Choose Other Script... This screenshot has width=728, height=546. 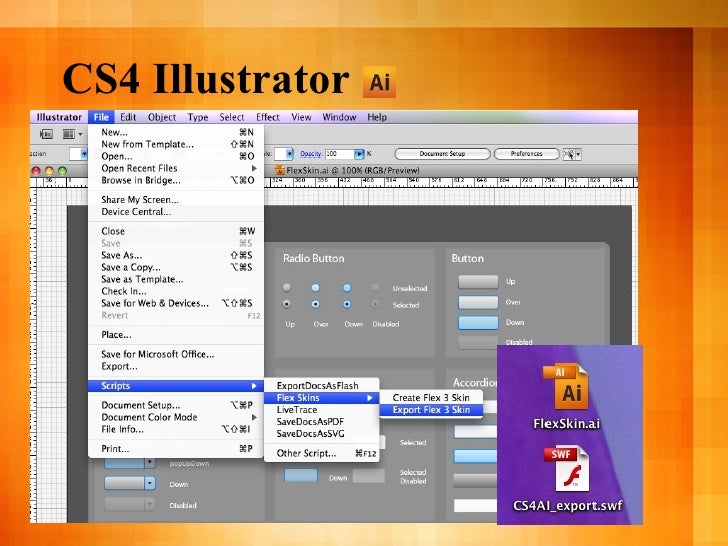[321, 453]
